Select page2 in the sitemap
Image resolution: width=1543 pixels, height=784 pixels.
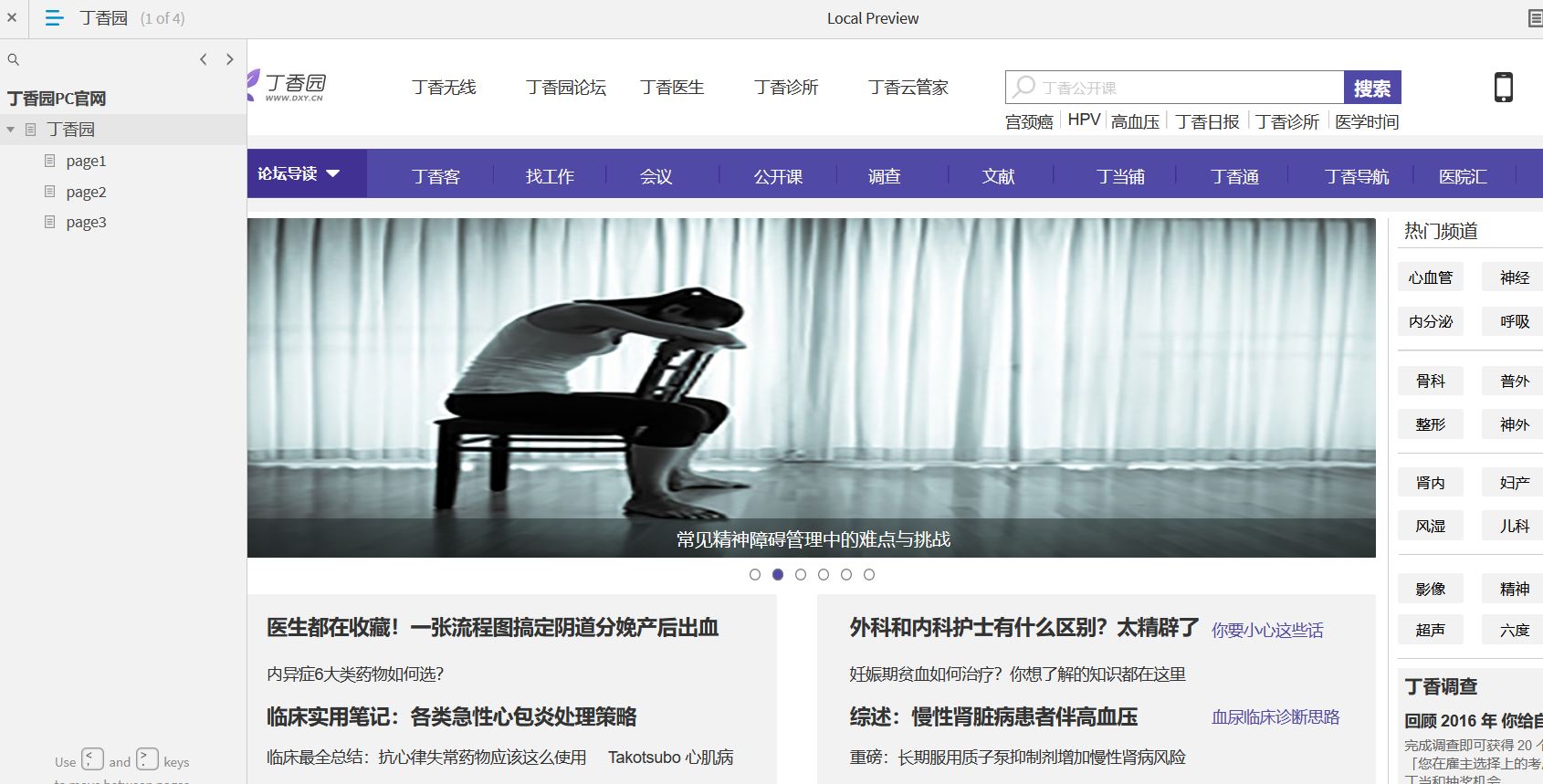[86, 192]
